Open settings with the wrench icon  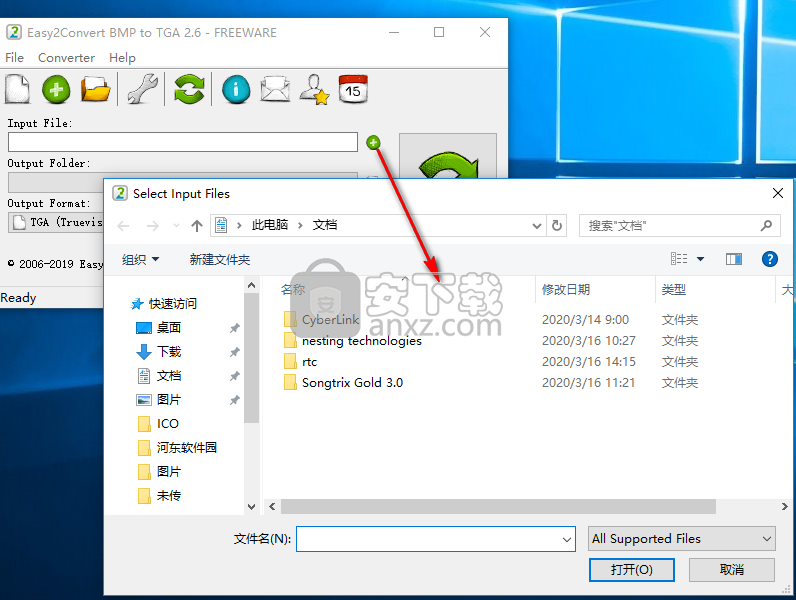point(142,89)
